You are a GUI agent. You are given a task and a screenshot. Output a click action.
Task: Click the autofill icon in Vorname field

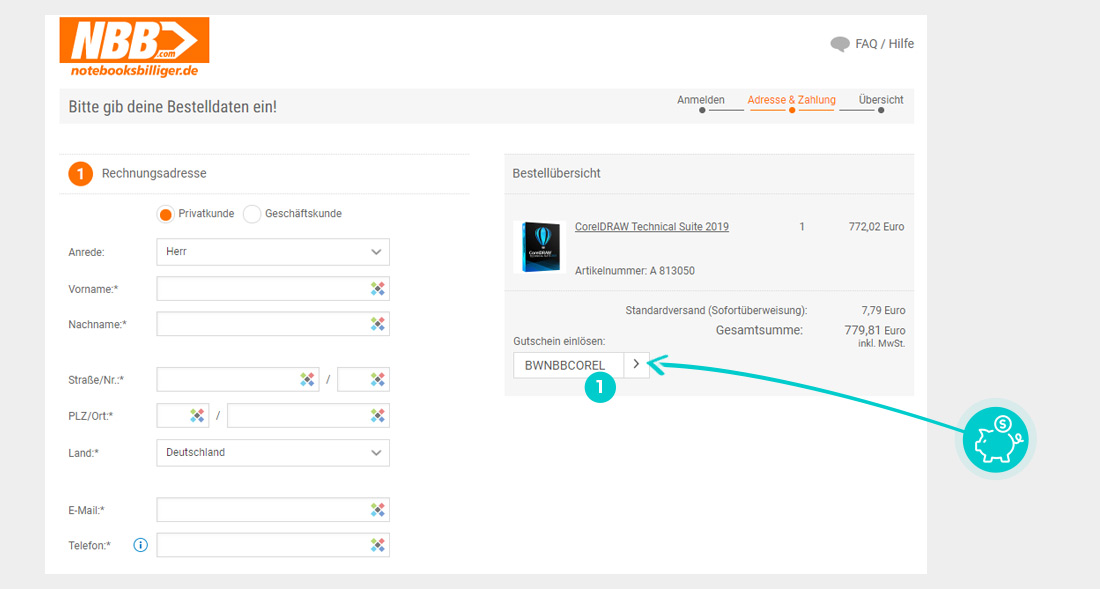click(377, 288)
